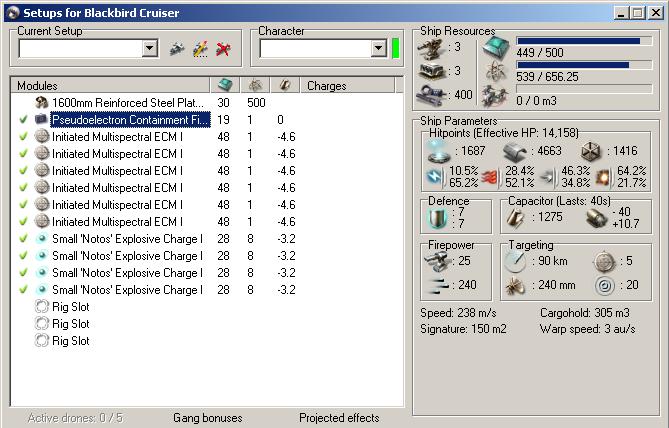This screenshot has height=428, width=669.
Task: Click the max locked targets icon beside 20
Action: tap(605, 285)
